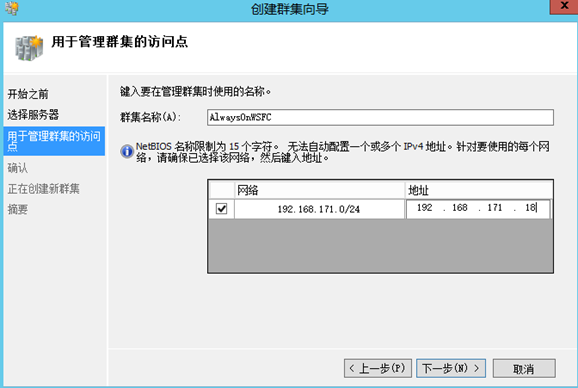The image size is (578, 388).
Task: Select the 摘要 step
Action: tap(18, 209)
